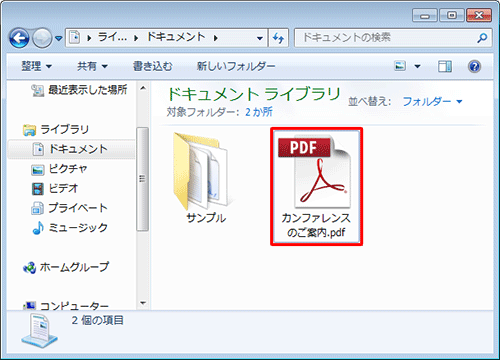Click the 書き込む toolbar button

[x=153, y=66]
